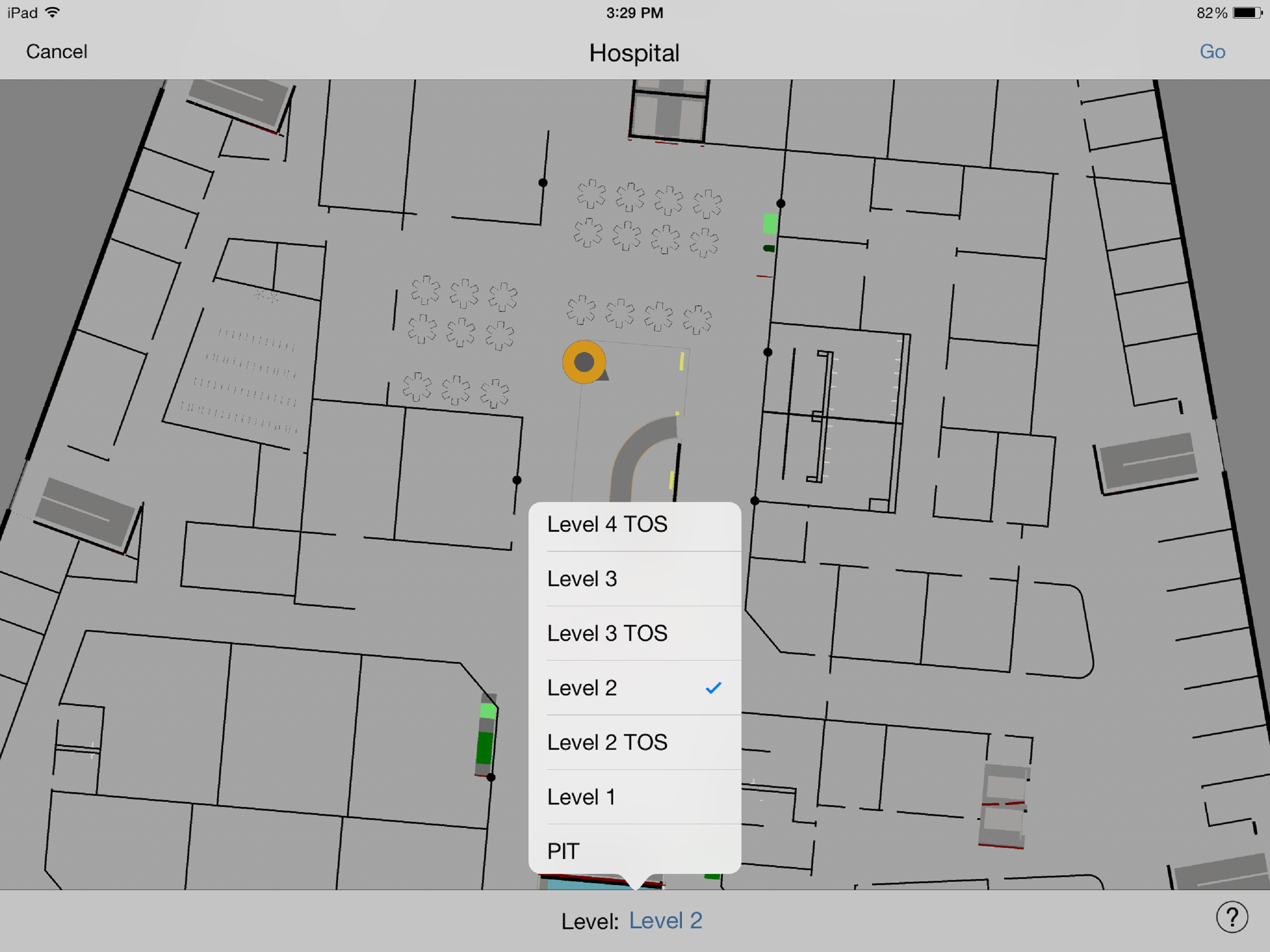Tap the Wi-Fi status icon
1270x952 pixels.
click(52, 13)
